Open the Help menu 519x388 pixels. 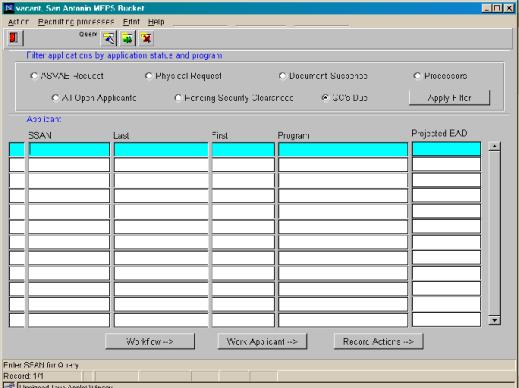156,22
